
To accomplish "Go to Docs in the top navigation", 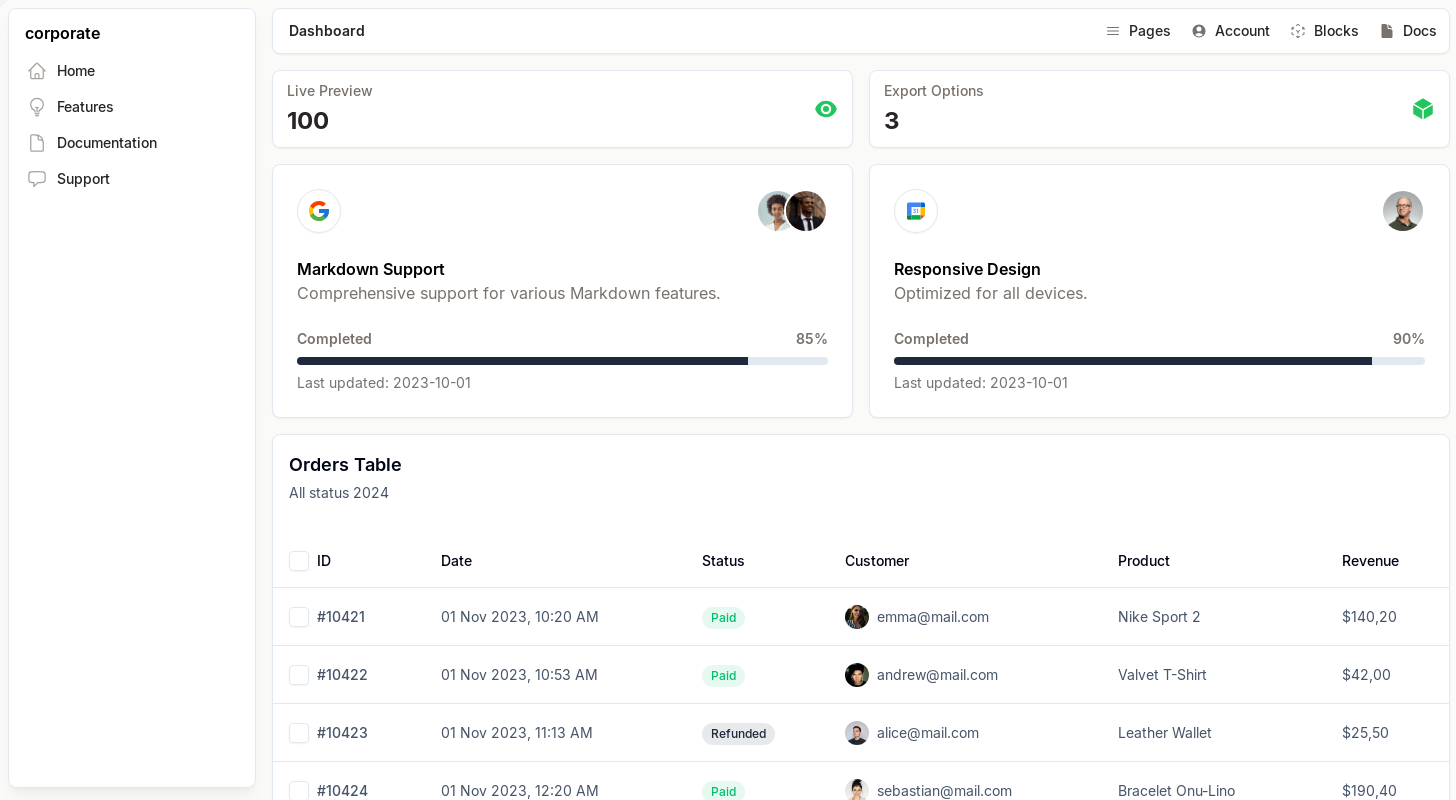I will [1408, 31].
